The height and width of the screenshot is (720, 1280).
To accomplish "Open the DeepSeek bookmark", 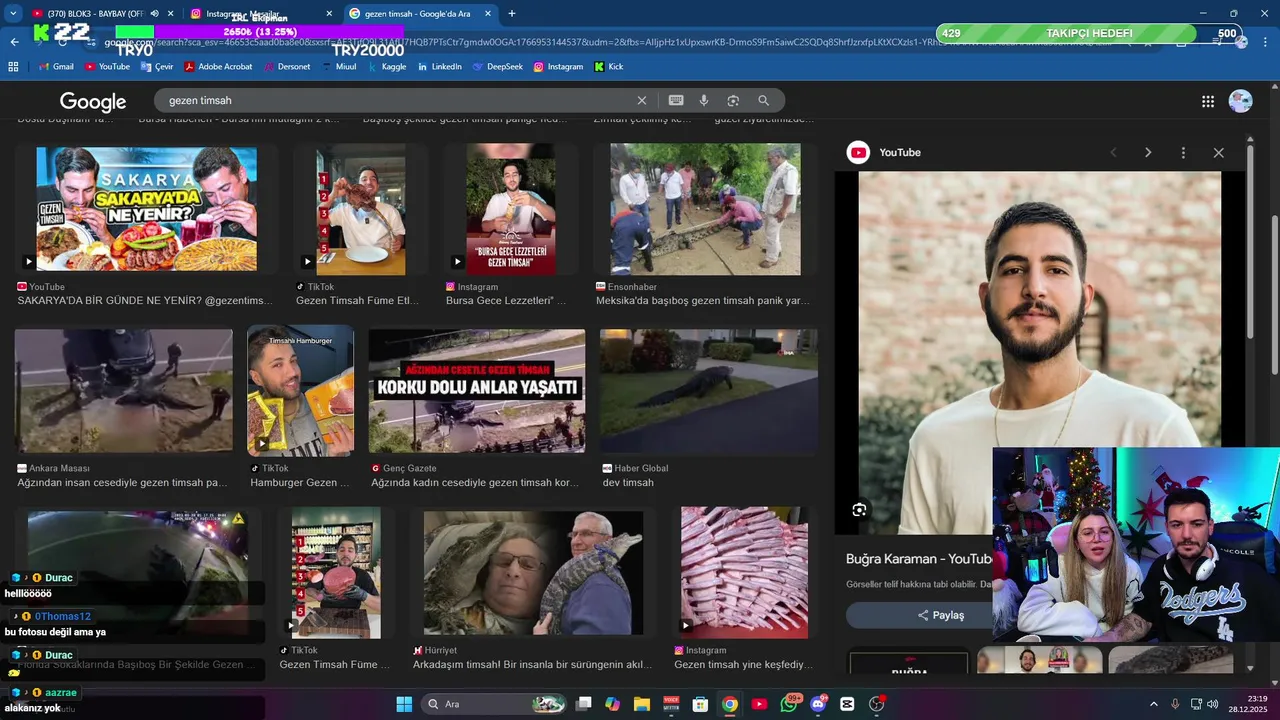I will 498,67.
